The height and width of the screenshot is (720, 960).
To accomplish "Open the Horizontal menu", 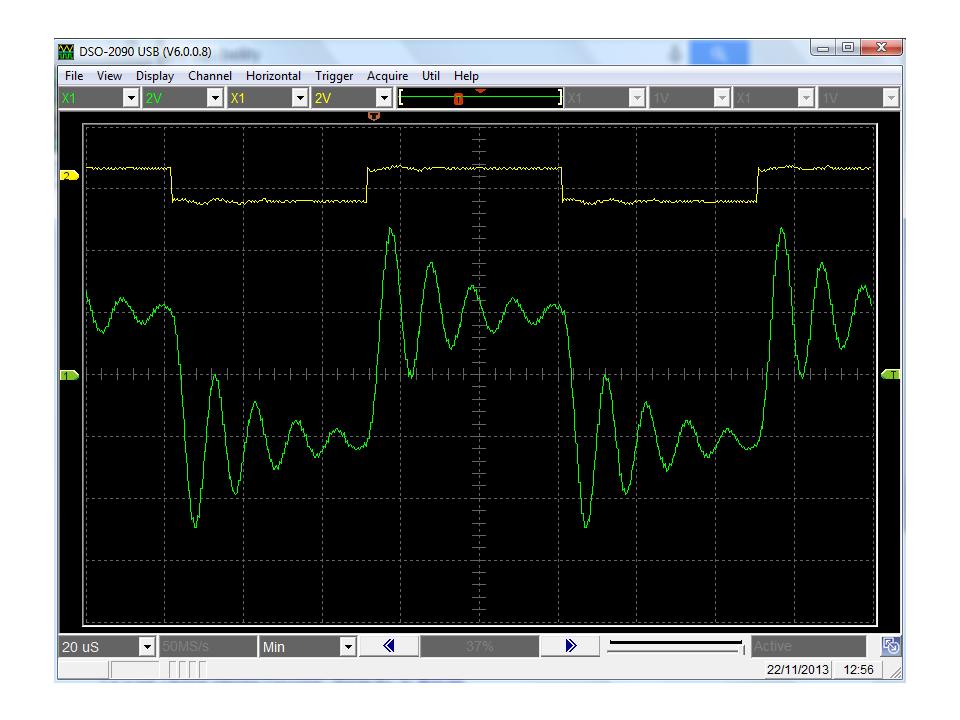I will pos(273,76).
